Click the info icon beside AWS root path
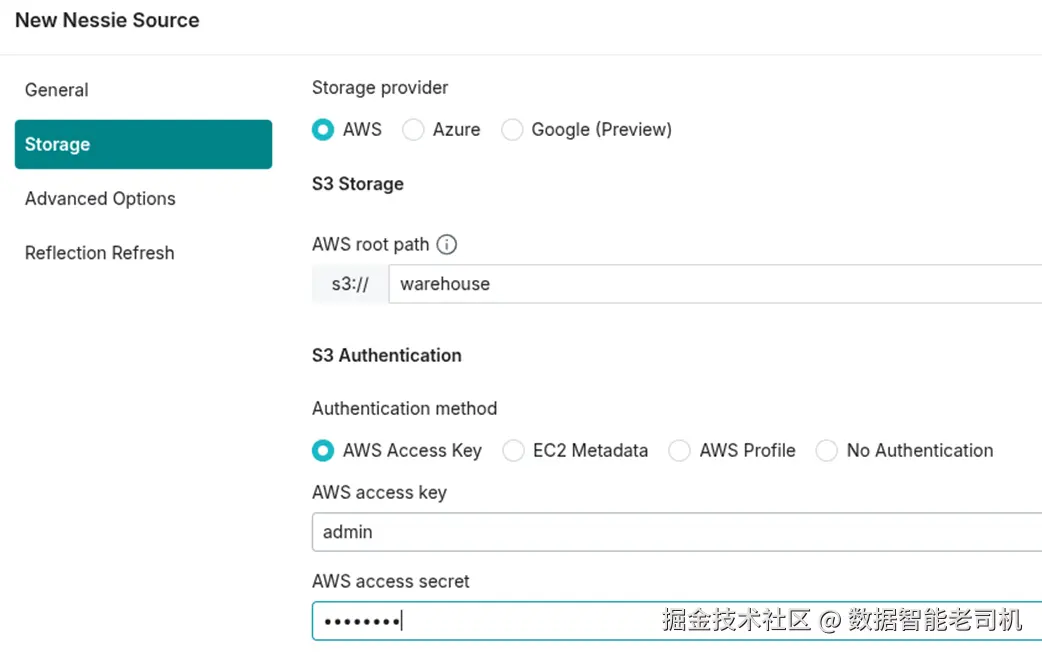 coord(447,244)
